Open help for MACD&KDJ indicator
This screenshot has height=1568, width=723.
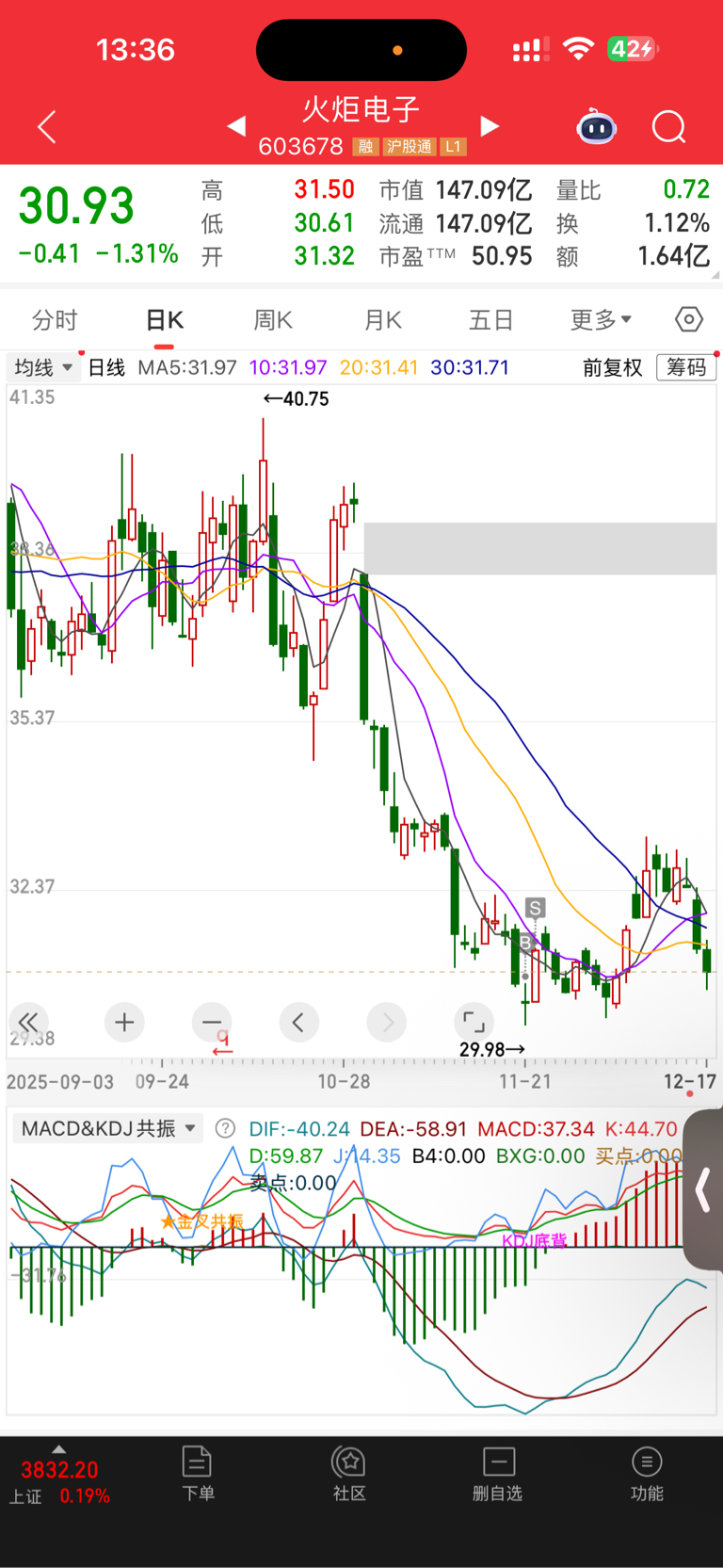click(225, 1128)
